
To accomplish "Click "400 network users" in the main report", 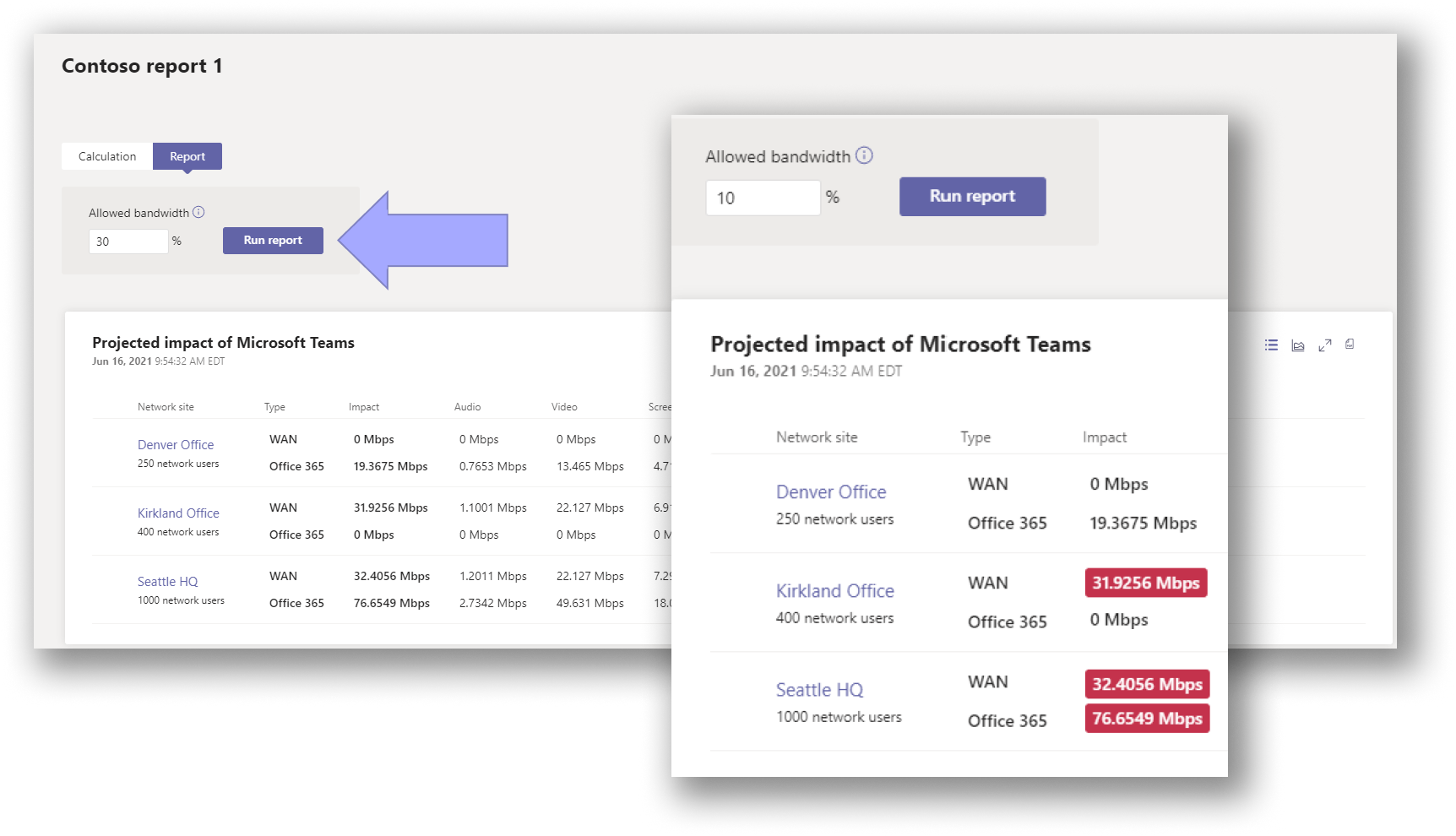I will (x=178, y=532).
